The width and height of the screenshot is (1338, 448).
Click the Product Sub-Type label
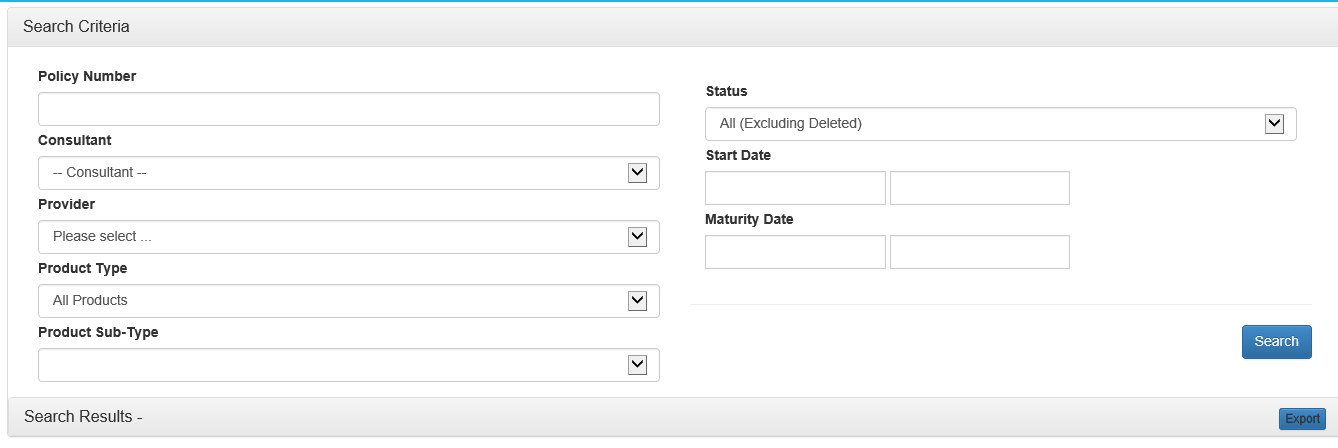[x=98, y=332]
